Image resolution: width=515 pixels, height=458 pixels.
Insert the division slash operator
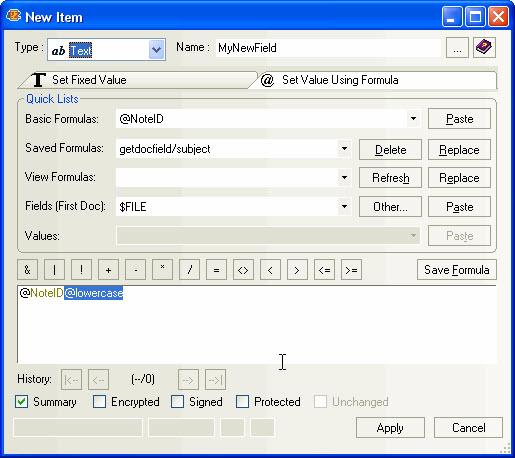[189, 270]
